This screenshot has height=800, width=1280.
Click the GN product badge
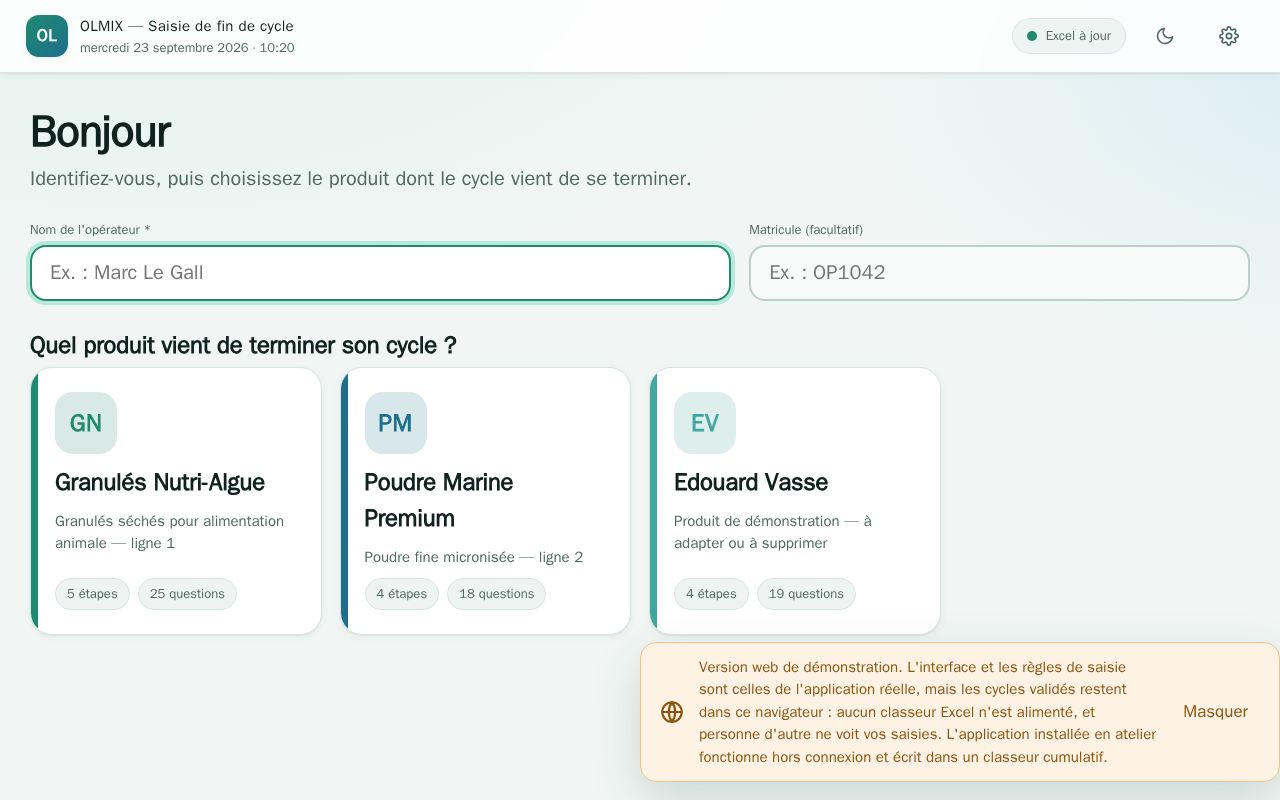(86, 423)
